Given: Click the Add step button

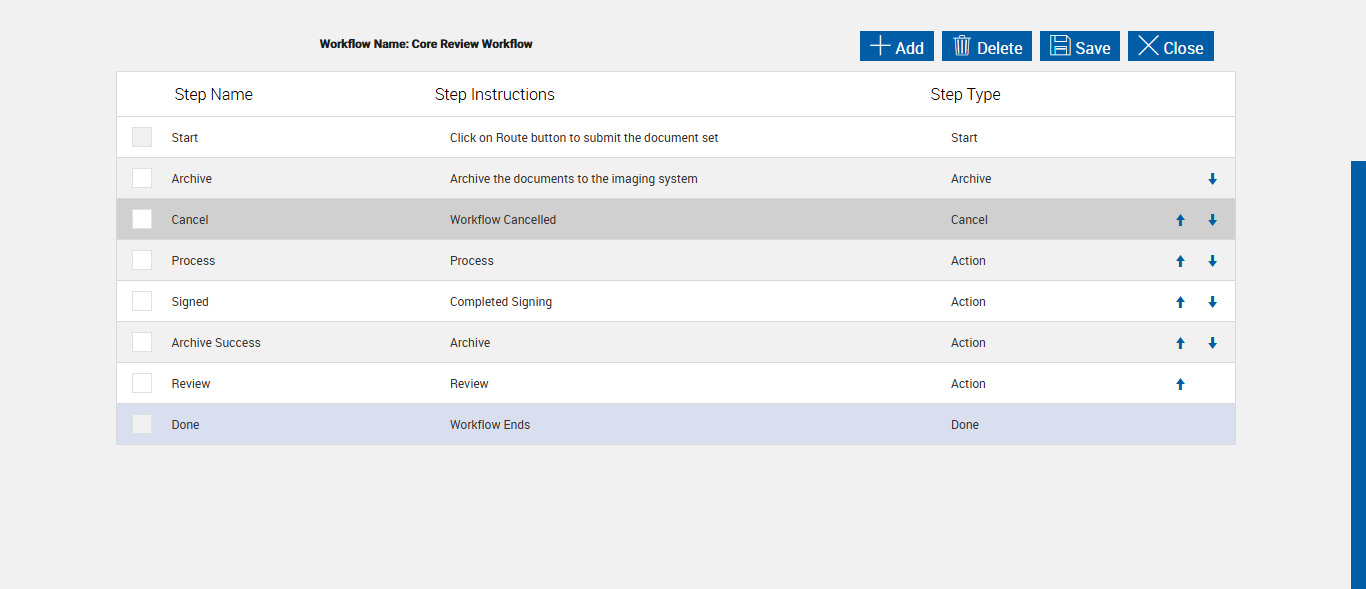Looking at the screenshot, I should (x=897, y=47).
